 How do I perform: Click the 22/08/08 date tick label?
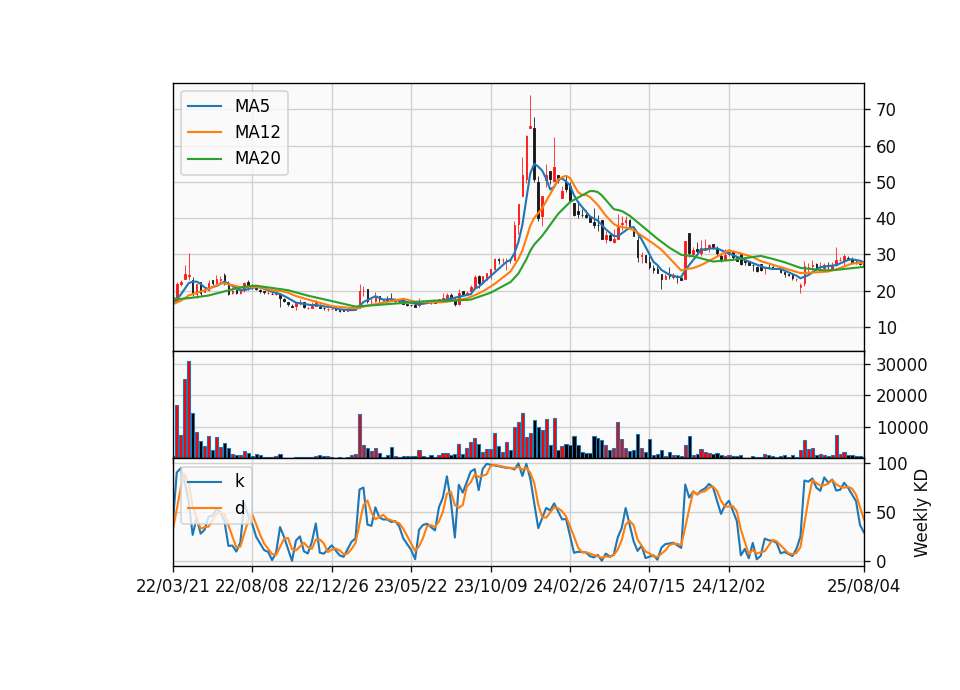(252, 587)
